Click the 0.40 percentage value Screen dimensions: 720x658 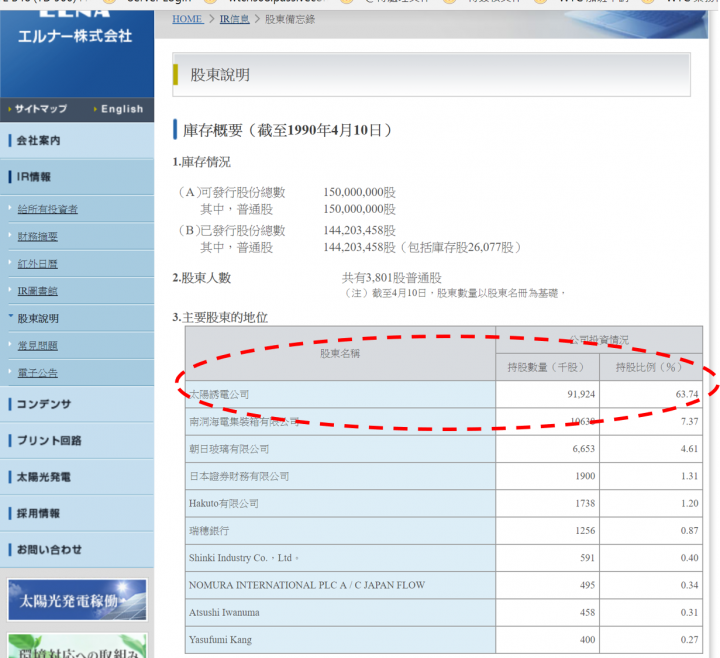coord(689,558)
